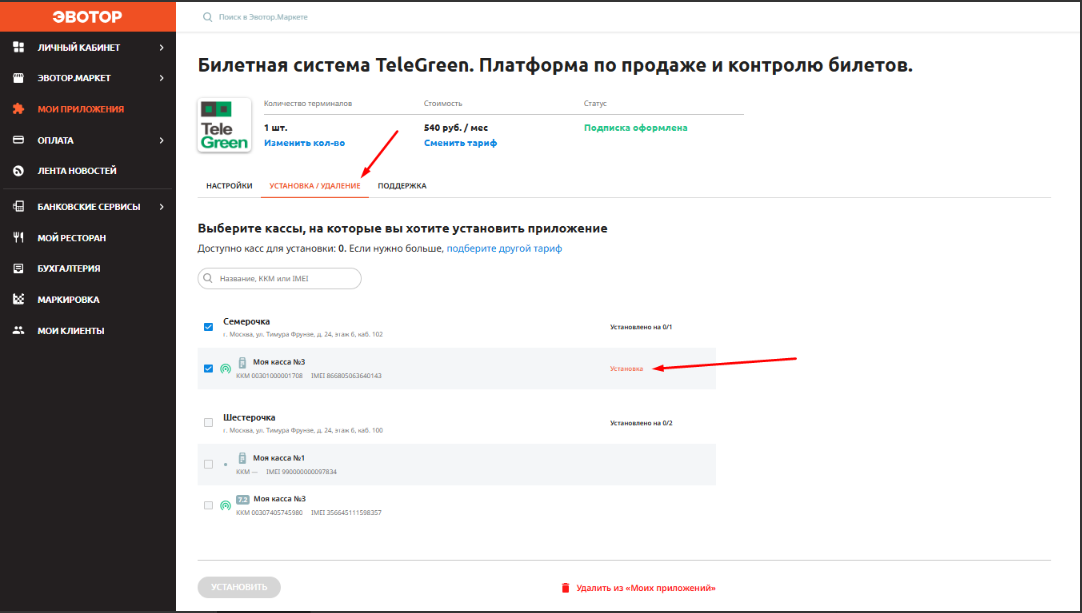The height and width of the screenshot is (613, 1082).
Task: Click the magnifier icon in top search
Action: tap(207, 17)
